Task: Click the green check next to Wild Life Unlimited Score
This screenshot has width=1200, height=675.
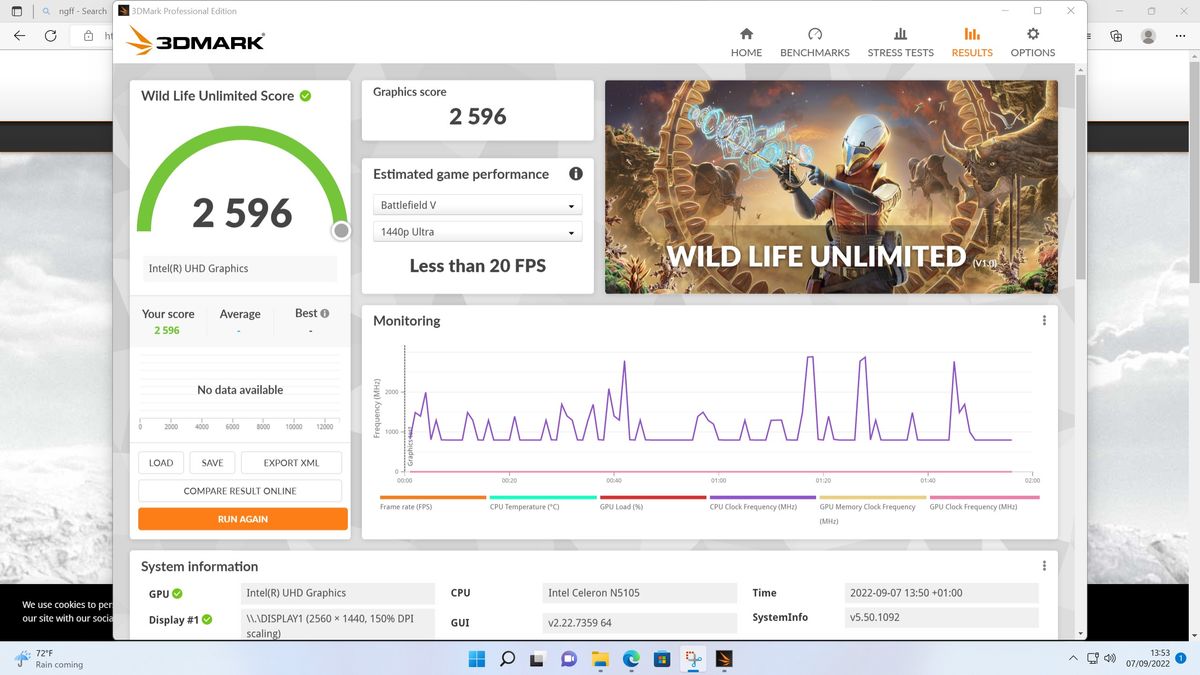Action: 305,96
